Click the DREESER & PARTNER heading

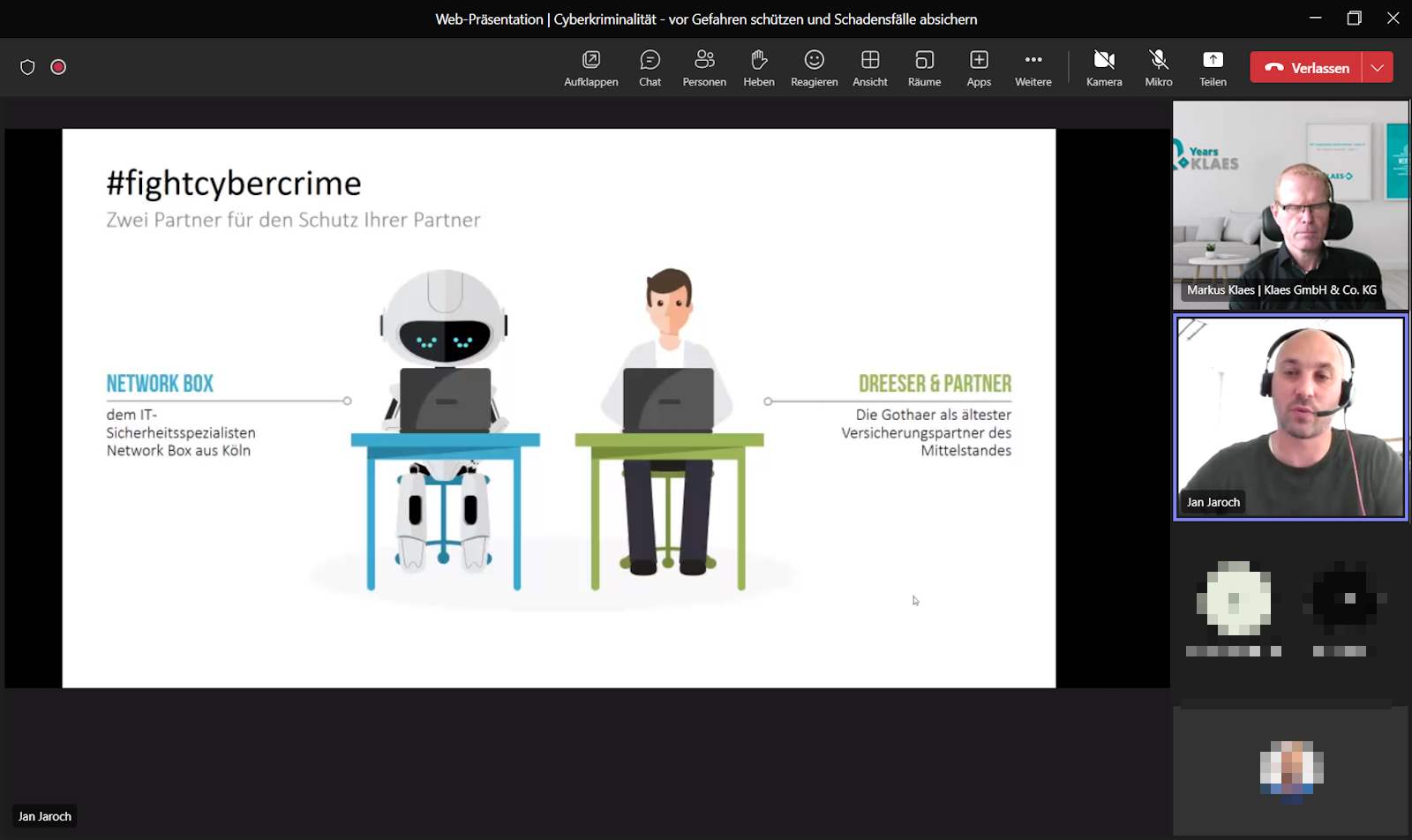point(935,384)
